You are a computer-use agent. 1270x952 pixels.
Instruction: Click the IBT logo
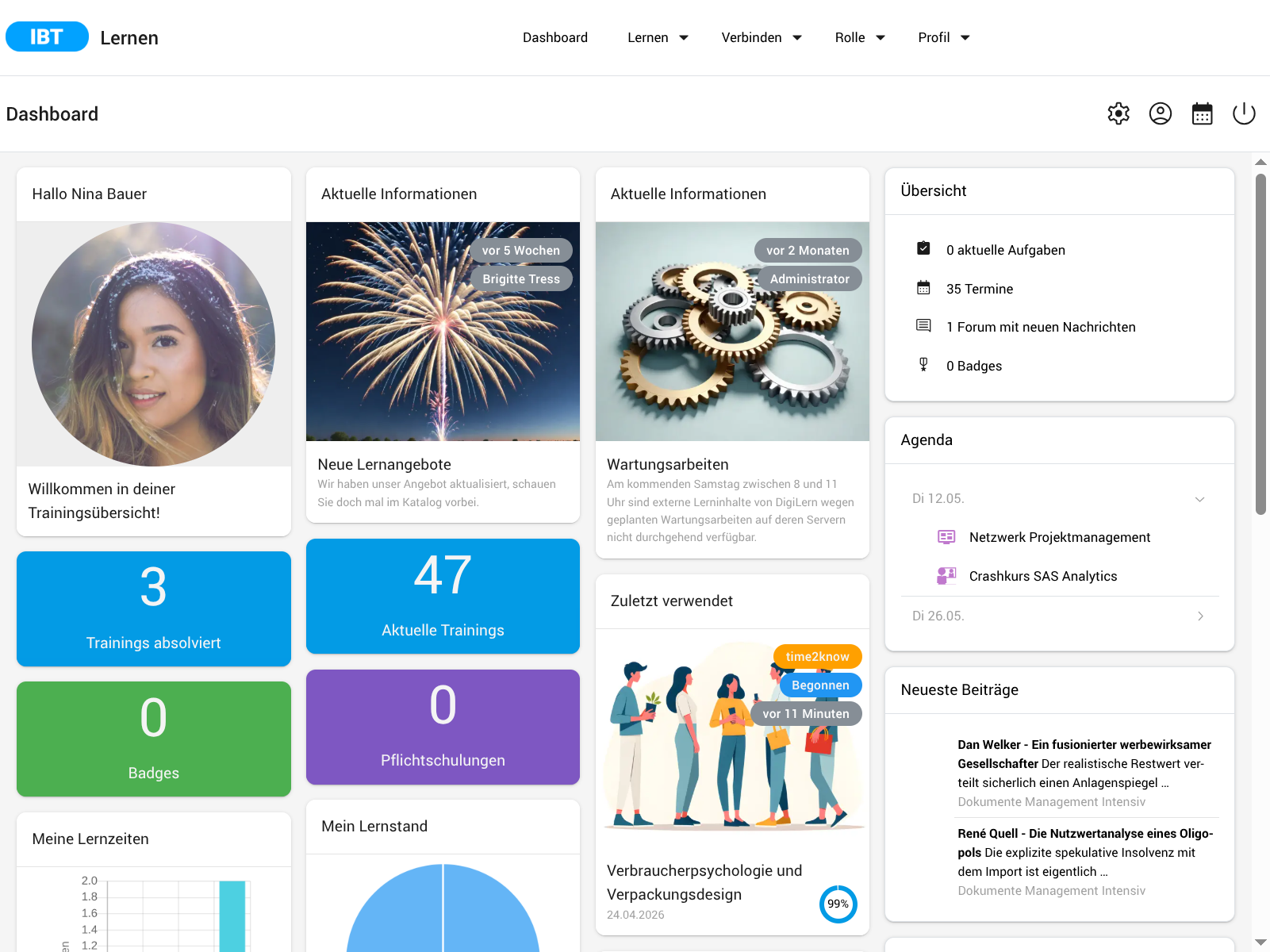(x=47, y=36)
